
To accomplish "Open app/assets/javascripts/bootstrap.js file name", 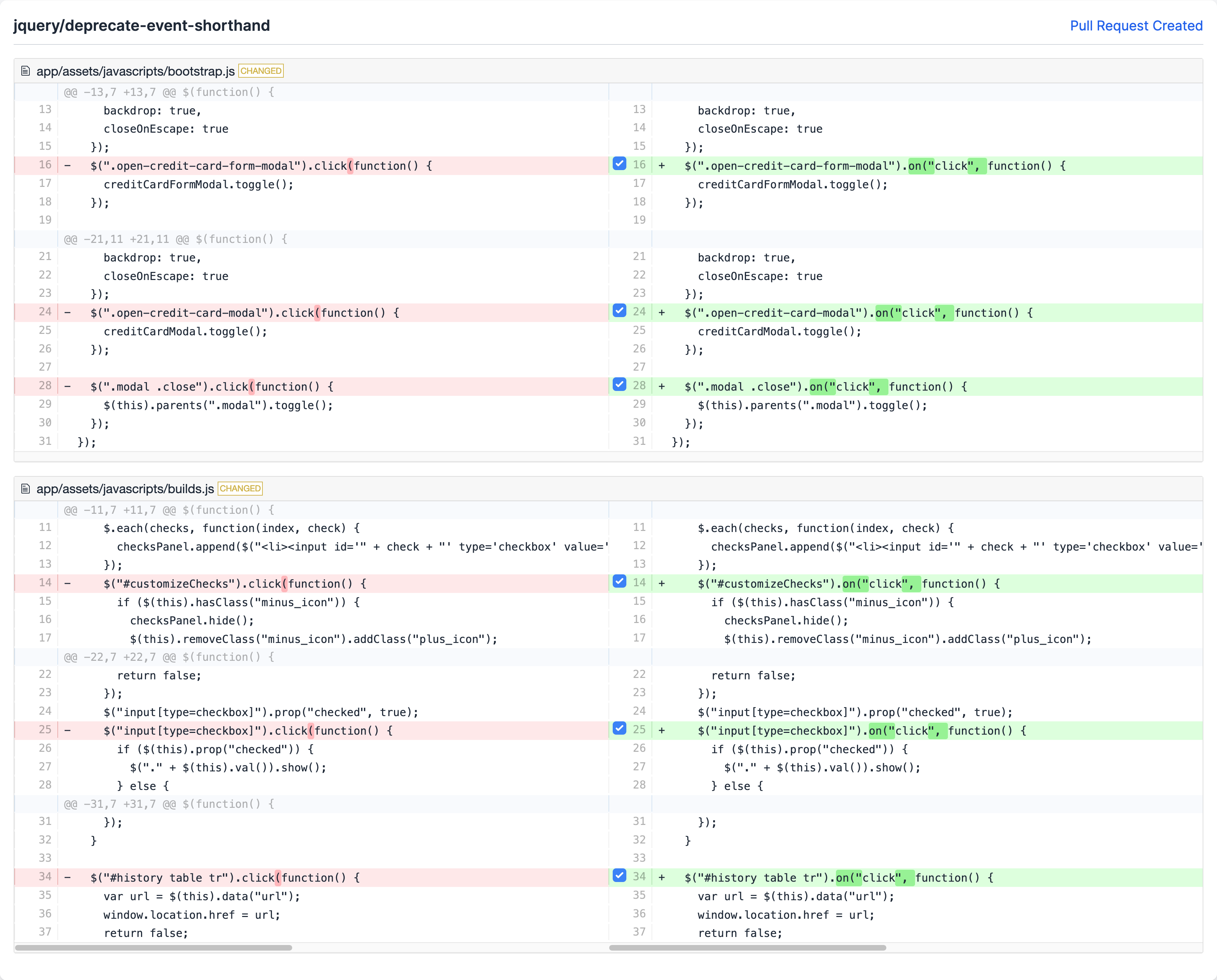I will pos(135,71).
